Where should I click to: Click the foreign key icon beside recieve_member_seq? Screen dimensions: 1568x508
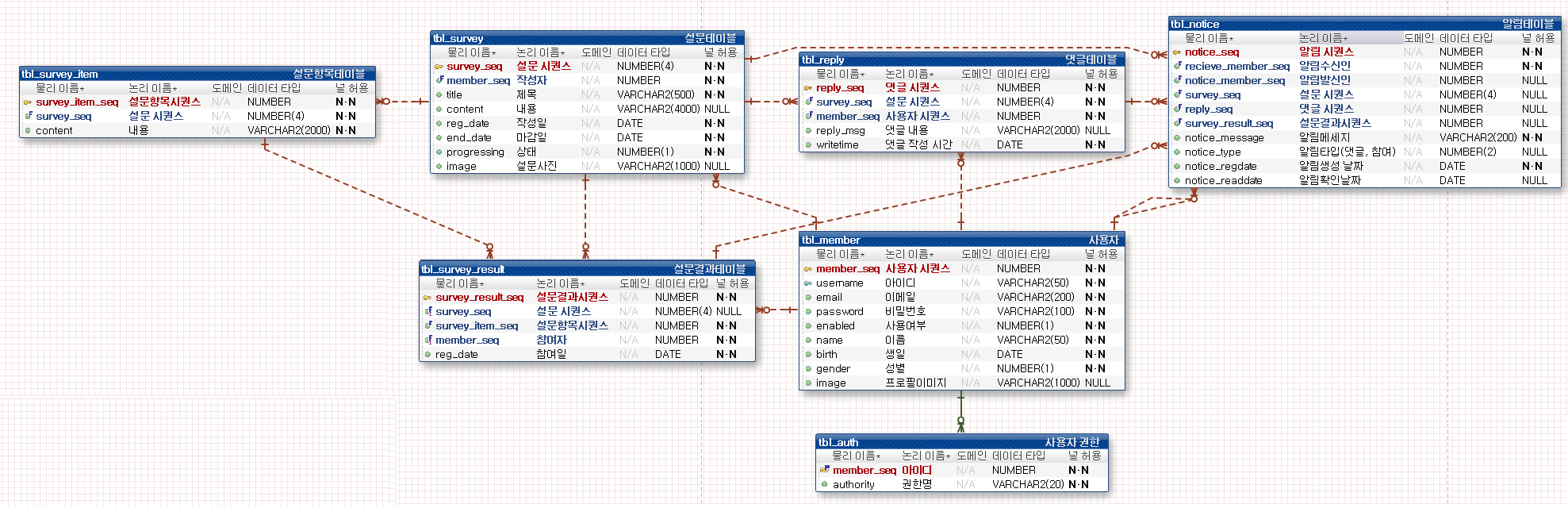(1177, 67)
